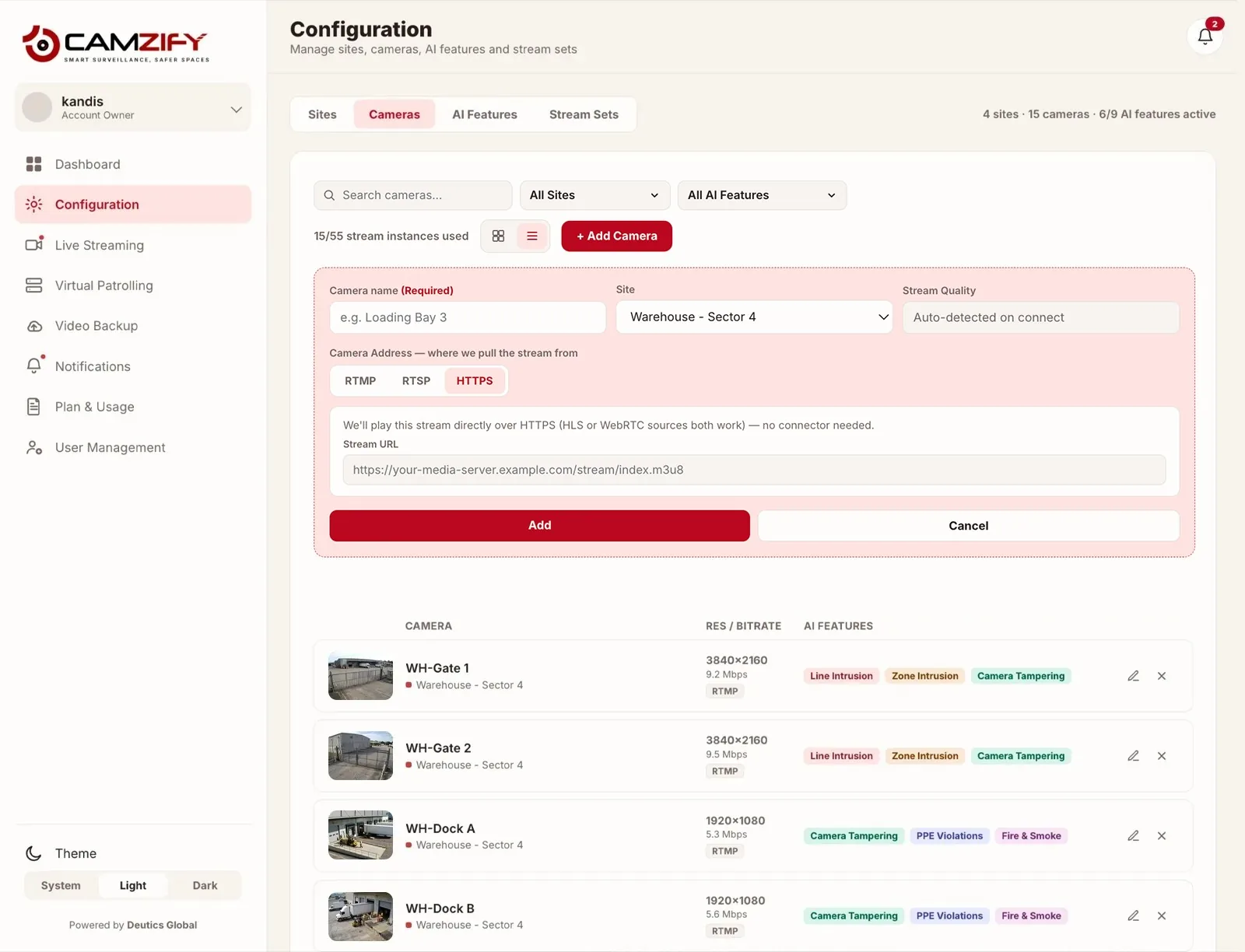Image resolution: width=1245 pixels, height=952 pixels.
Task: Open the Deutics Global link
Action: tap(162, 925)
